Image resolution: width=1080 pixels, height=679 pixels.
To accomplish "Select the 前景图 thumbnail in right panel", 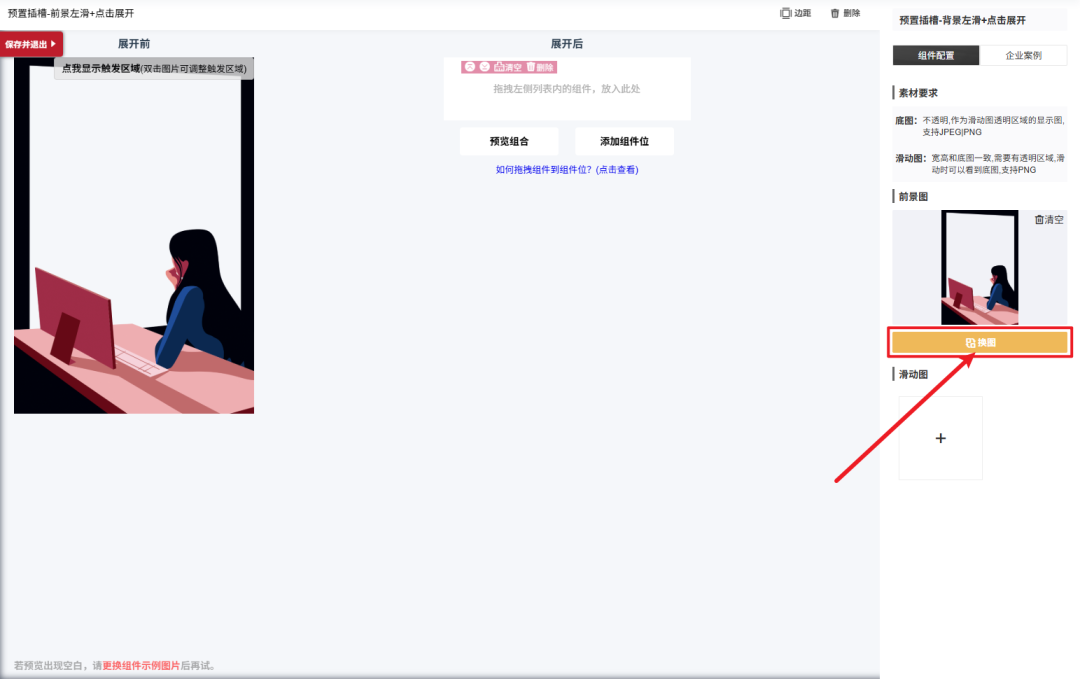I will pos(979,267).
